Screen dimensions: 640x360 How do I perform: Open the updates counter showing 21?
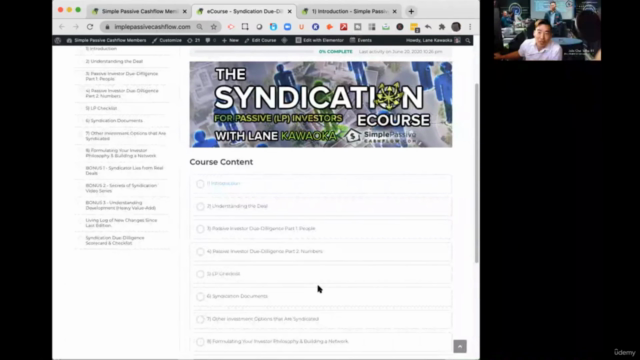(x=194, y=40)
